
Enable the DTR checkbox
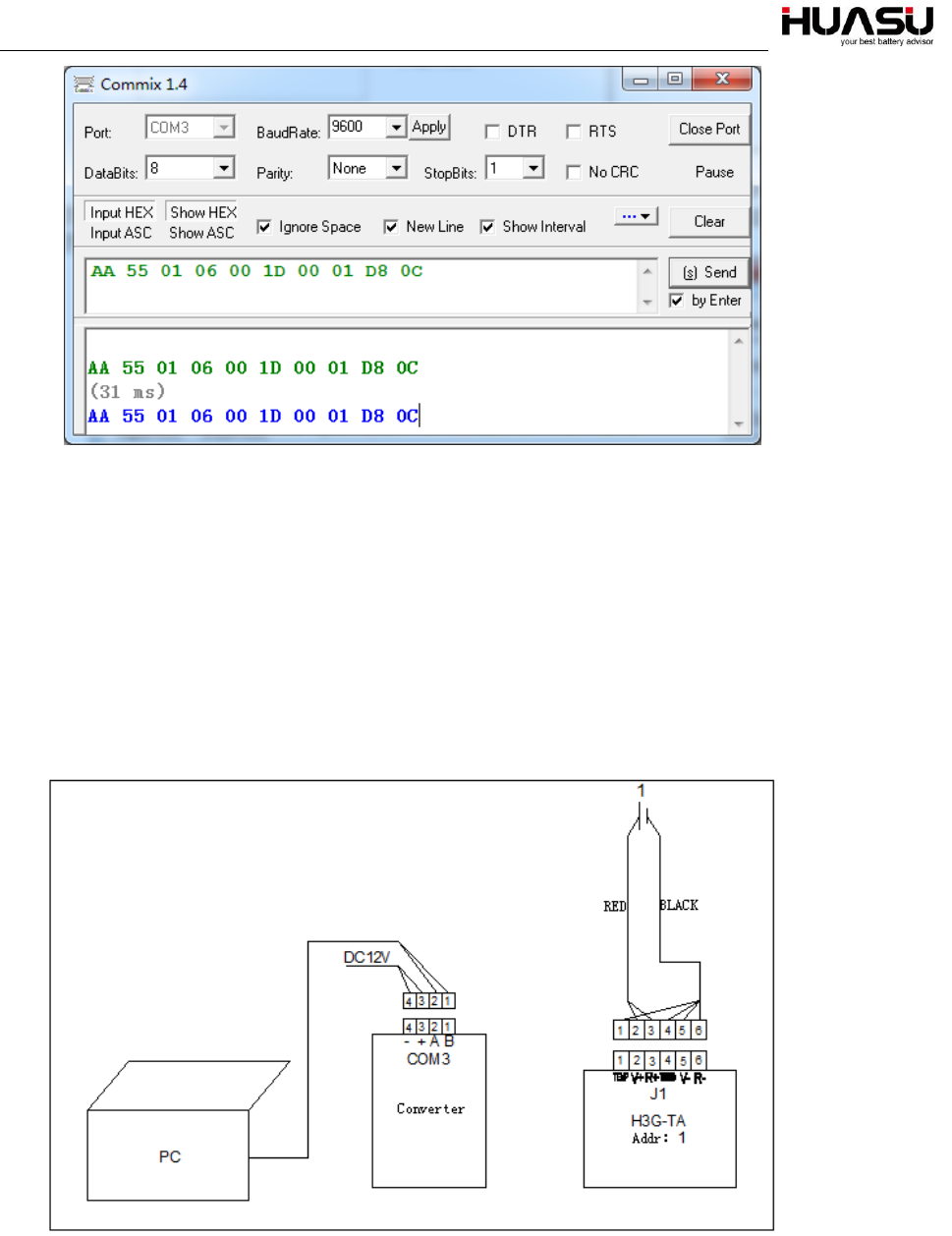(x=492, y=132)
